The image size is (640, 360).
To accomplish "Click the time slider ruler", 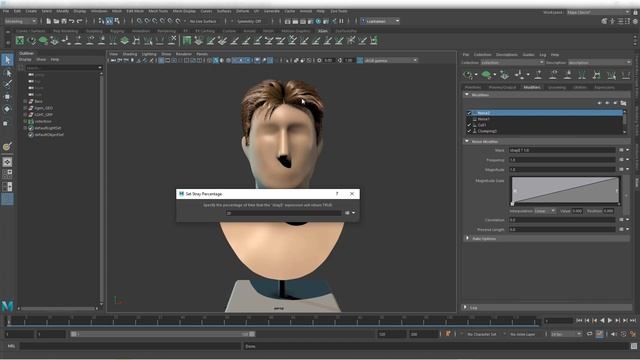I will click(273, 321).
